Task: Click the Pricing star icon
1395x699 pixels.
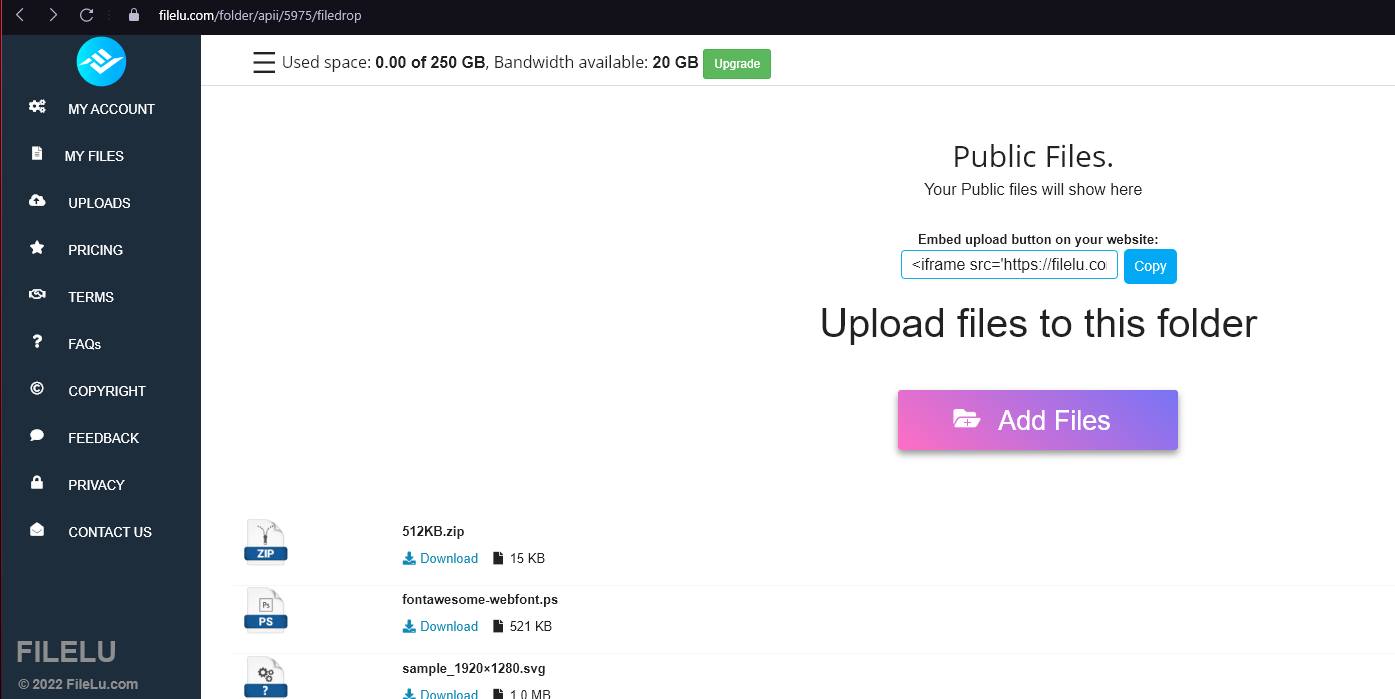Action: (x=37, y=248)
